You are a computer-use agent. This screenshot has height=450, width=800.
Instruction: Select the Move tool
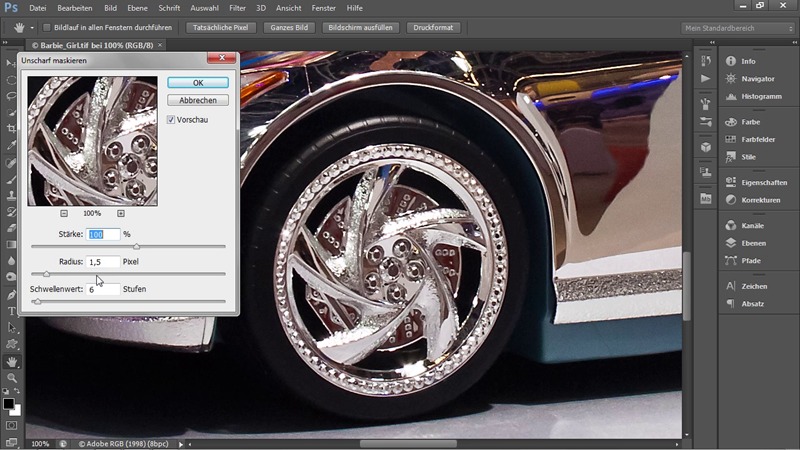pos(11,63)
